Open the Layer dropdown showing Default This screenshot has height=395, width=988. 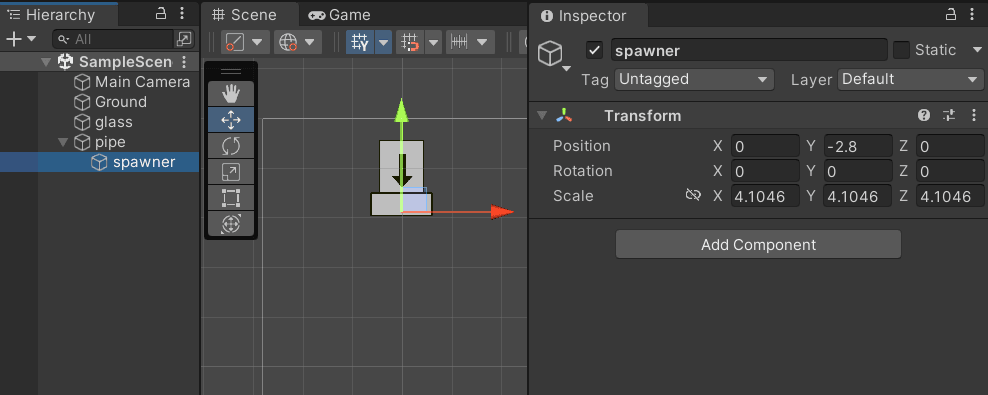click(x=909, y=79)
